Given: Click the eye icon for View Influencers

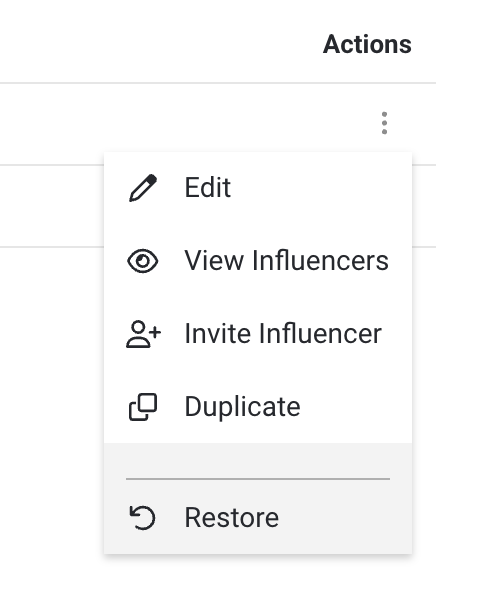Looking at the screenshot, I should [x=143, y=261].
